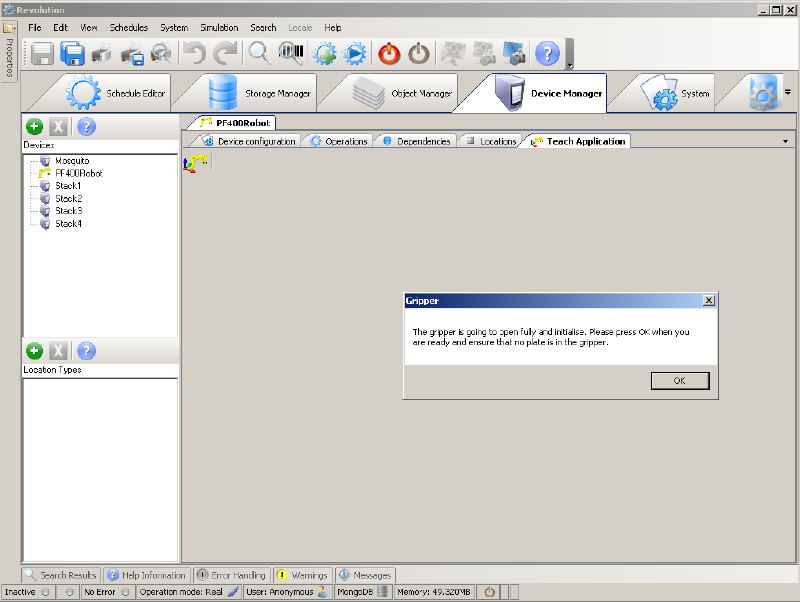Click the blue Help question mark toolbar icon
Image resolution: width=800 pixels, height=602 pixels.
[547, 54]
